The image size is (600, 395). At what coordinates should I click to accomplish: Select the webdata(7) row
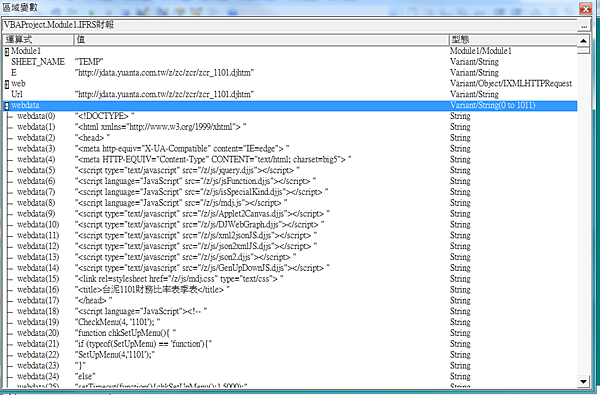pos(290,192)
